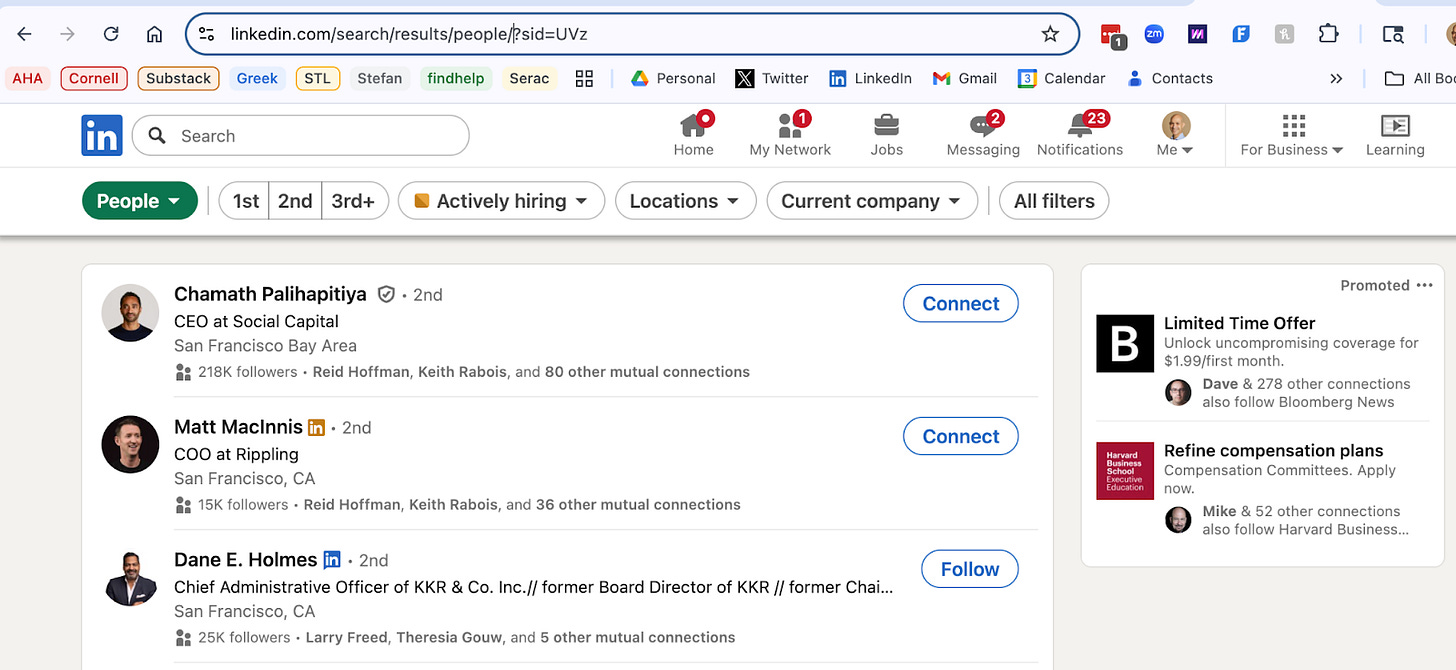
Task: Open the browser extensions puzzle icon
Action: coord(1328,34)
